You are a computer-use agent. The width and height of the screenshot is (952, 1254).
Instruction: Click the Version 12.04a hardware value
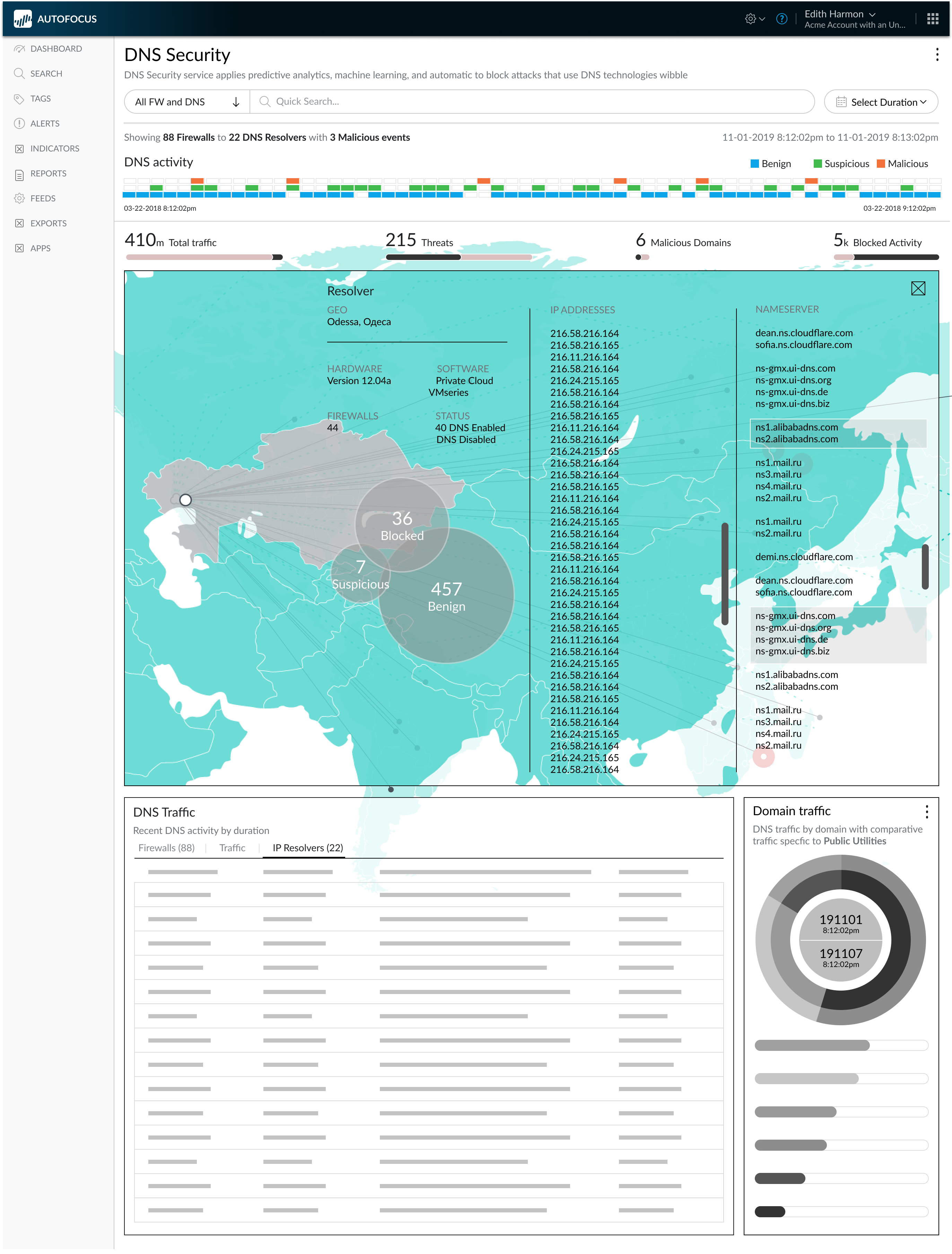[x=359, y=381]
